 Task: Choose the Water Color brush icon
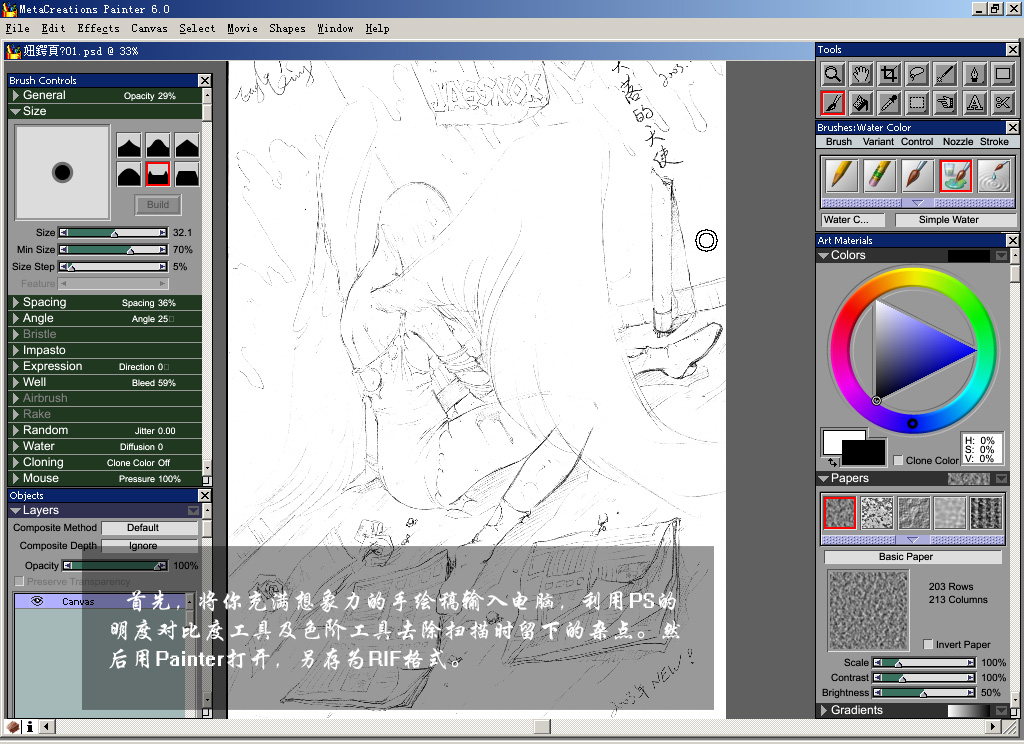[x=955, y=175]
